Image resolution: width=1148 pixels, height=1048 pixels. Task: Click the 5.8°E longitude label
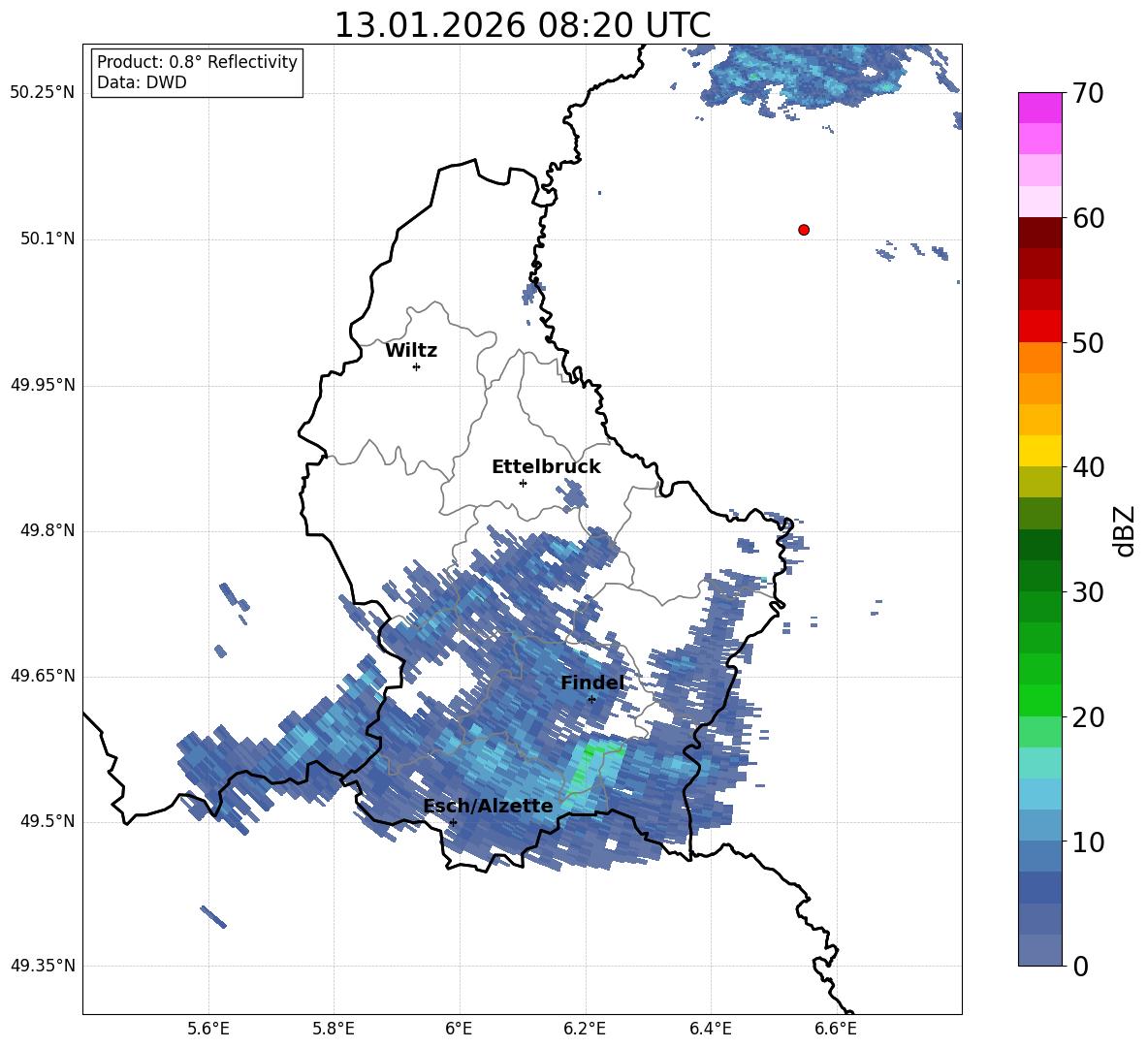[x=334, y=1029]
